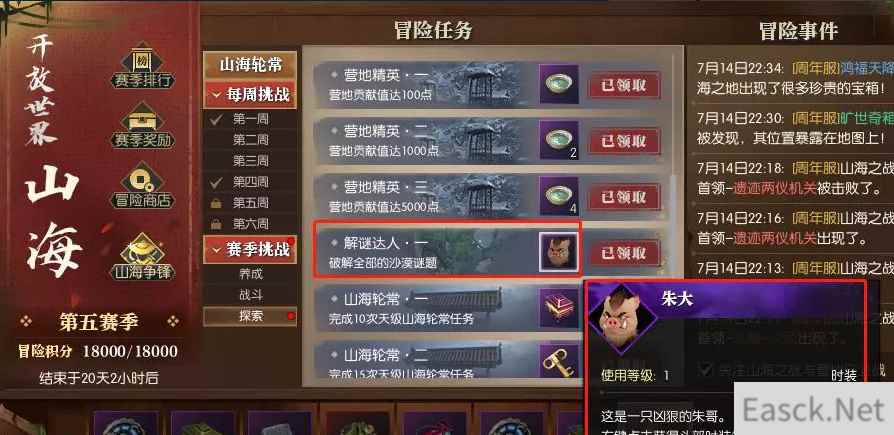Click 已领取 button for 解谜达人·一

(x=624, y=252)
